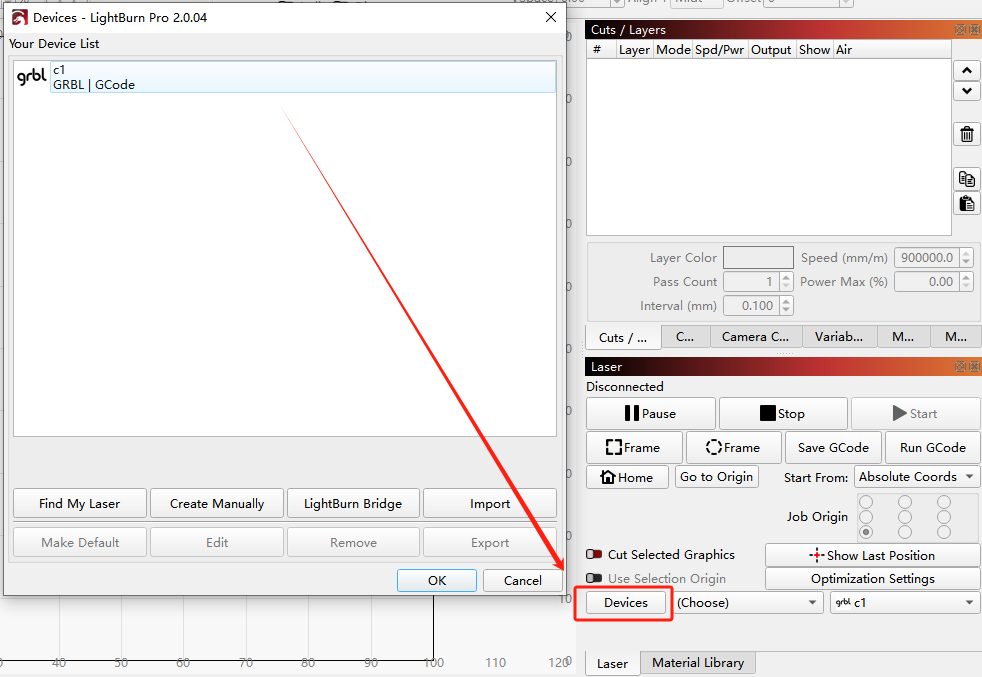Screen dimensions: 982x677
Task: Click the circular rubber-band Frame button
Action: [733, 447]
